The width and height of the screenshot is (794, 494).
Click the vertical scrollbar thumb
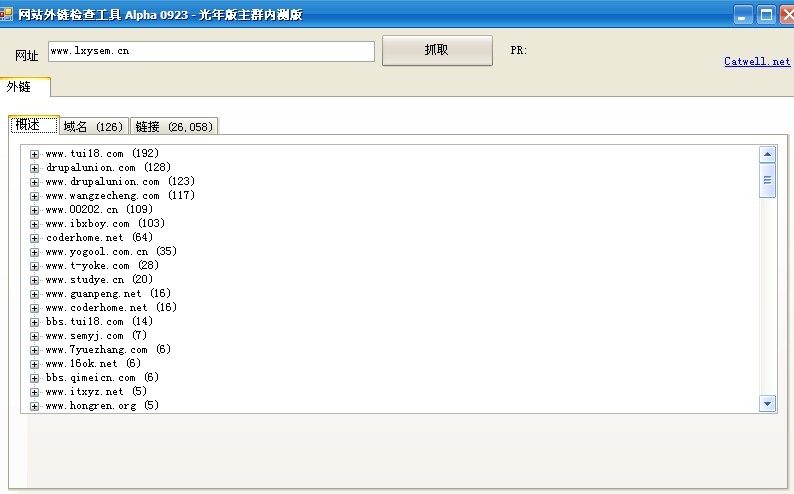click(x=768, y=181)
